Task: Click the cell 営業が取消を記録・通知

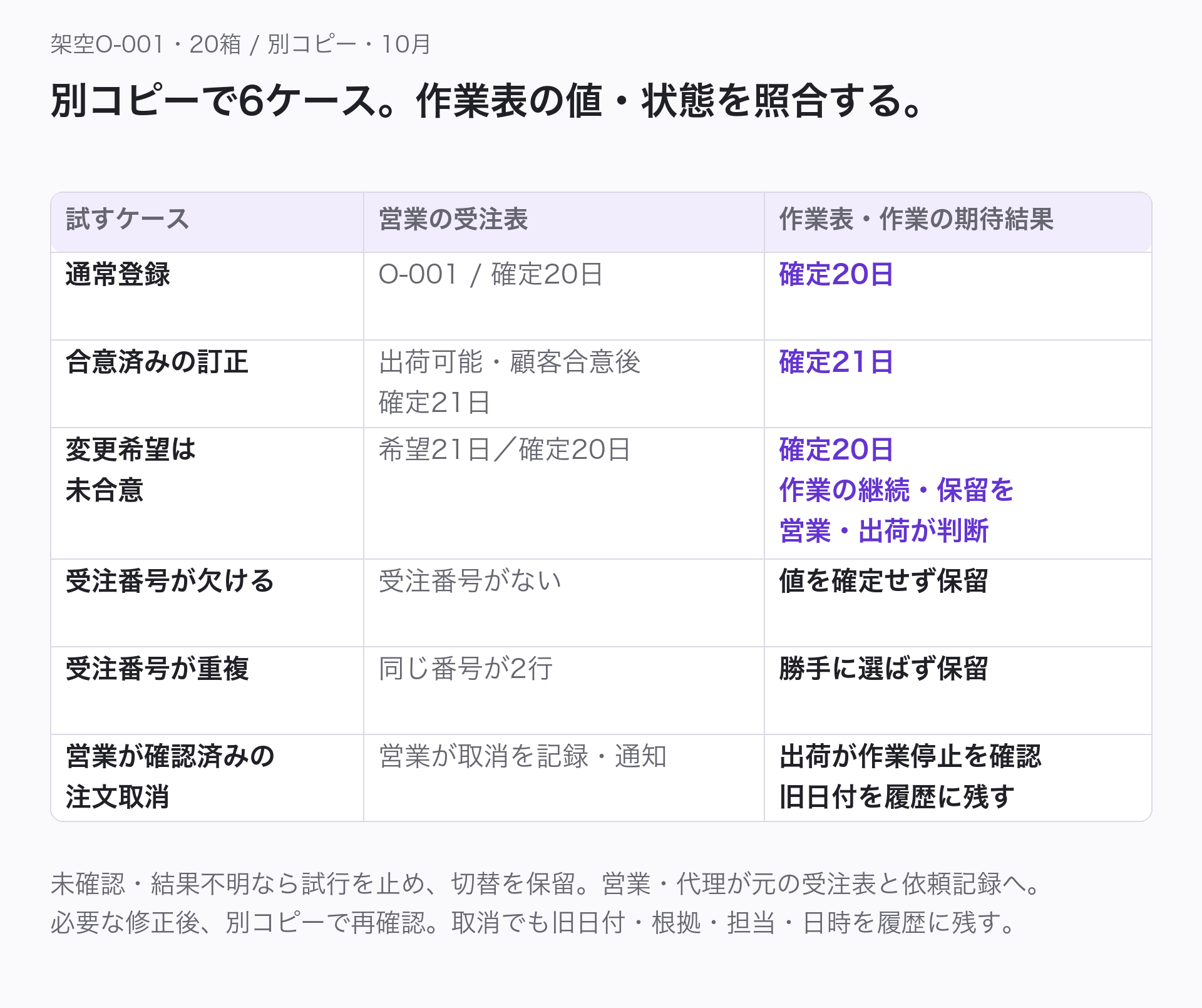Action: (x=523, y=756)
